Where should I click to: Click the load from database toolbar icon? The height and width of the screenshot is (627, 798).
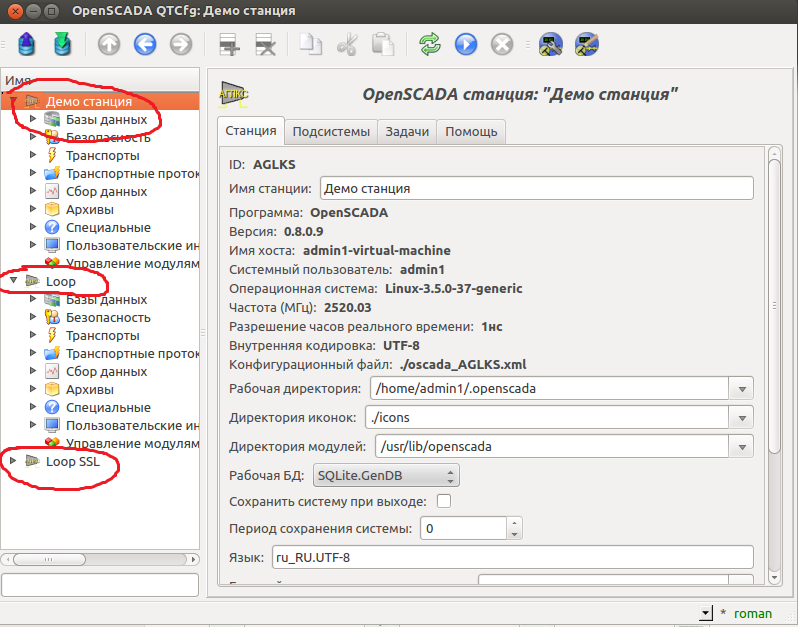tap(27, 45)
